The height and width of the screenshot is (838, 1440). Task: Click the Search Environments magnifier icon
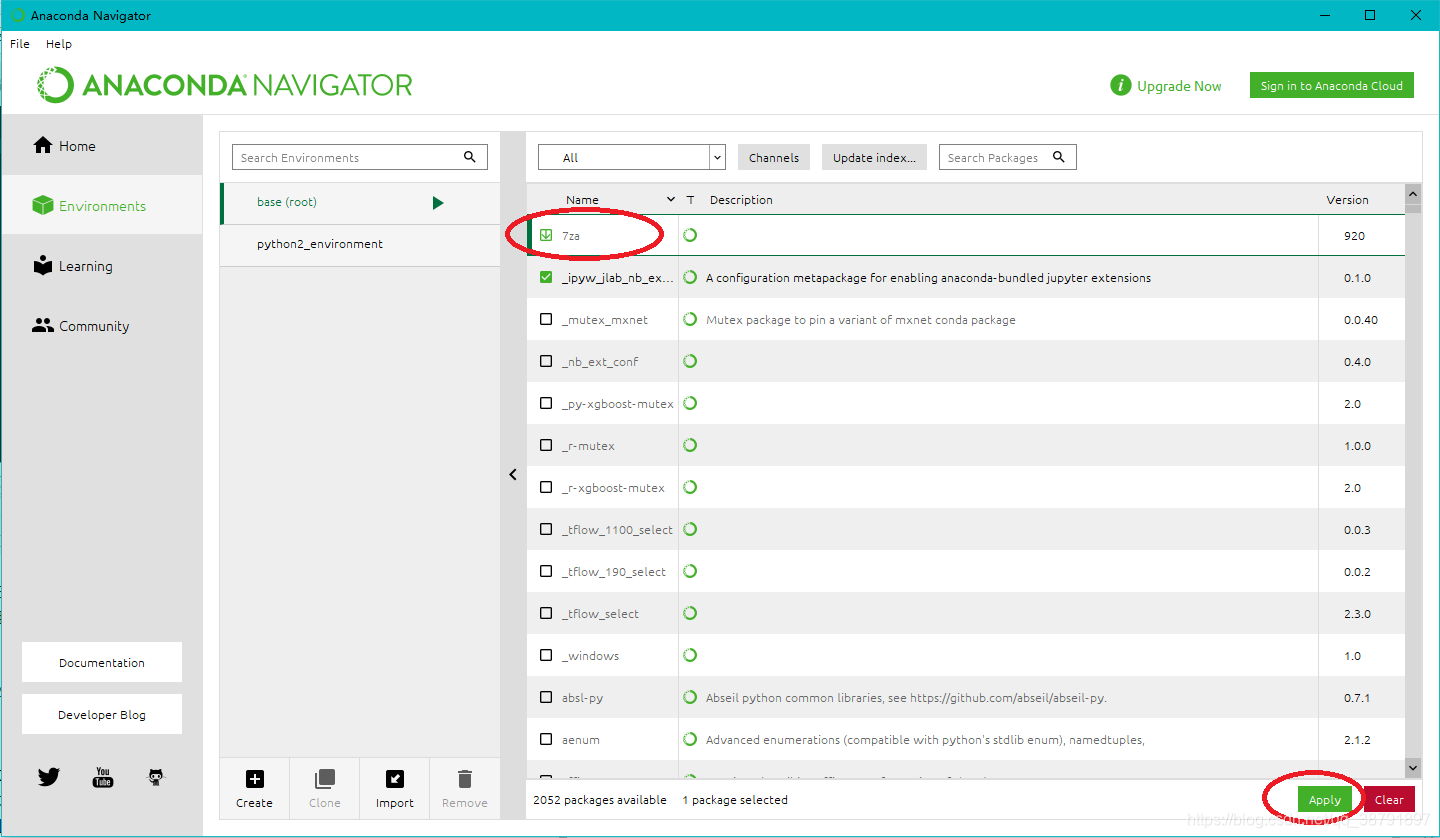470,157
